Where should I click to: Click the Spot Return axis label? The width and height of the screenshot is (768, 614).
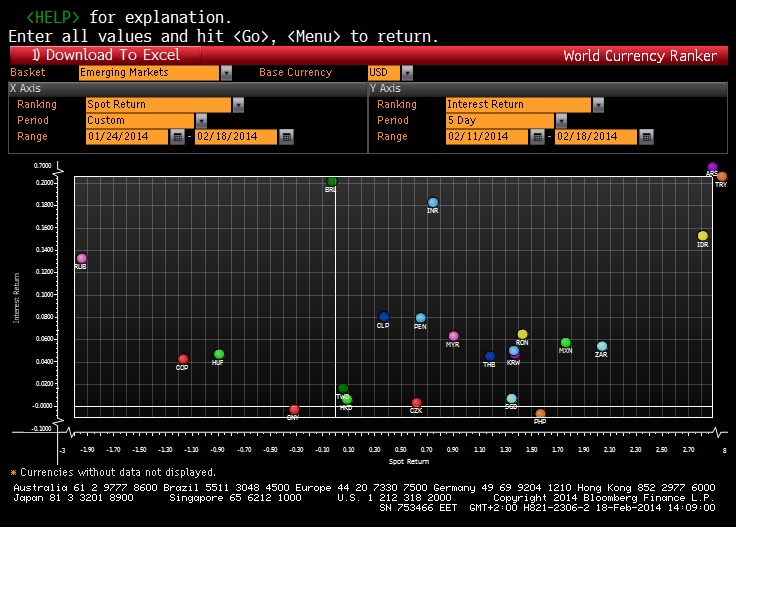pyautogui.click(x=408, y=462)
